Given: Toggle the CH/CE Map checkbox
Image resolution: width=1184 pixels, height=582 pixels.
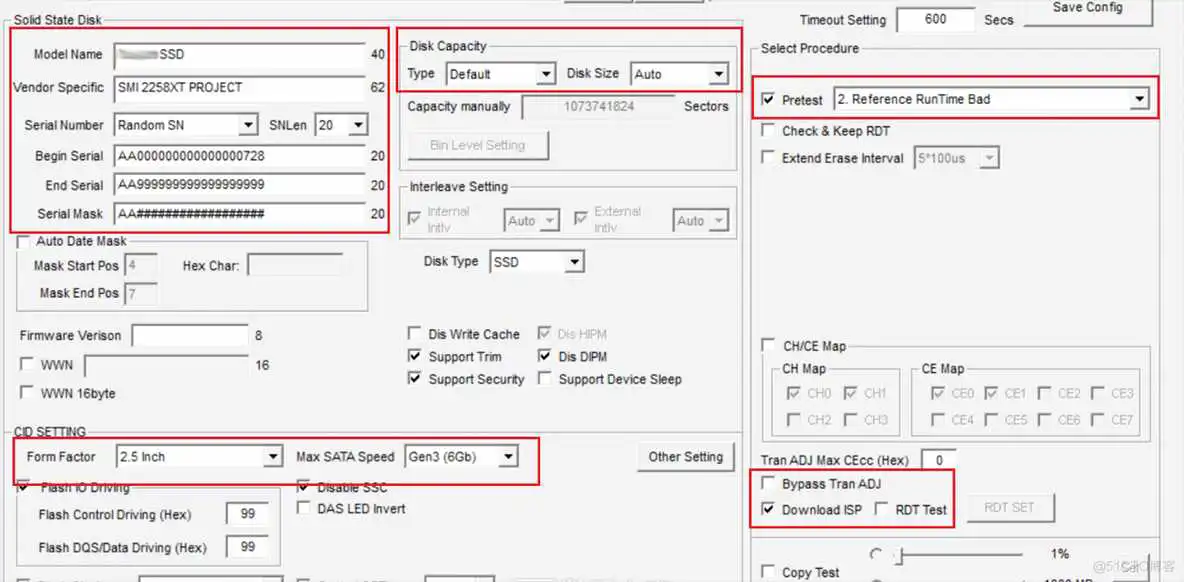Looking at the screenshot, I should tap(768, 346).
